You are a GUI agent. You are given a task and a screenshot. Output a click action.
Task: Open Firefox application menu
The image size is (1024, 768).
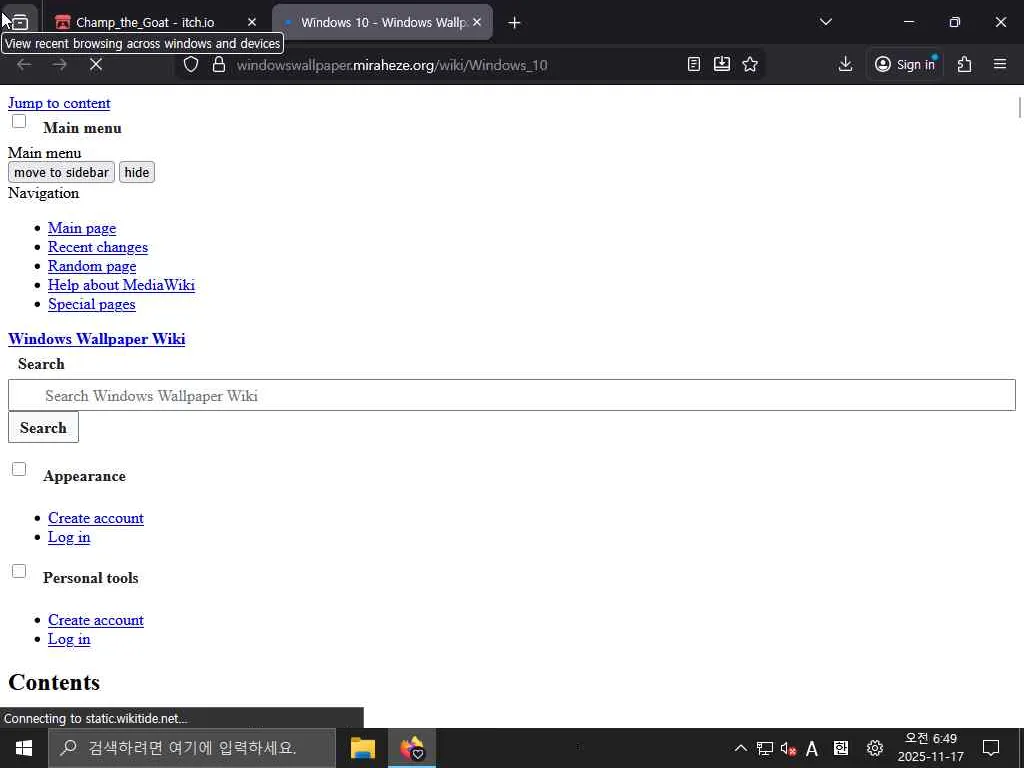(x=1000, y=64)
